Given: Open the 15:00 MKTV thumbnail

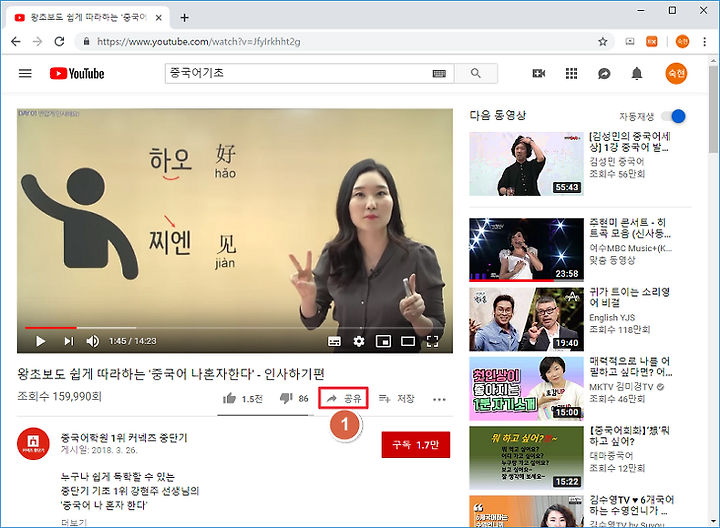Looking at the screenshot, I should (x=526, y=389).
